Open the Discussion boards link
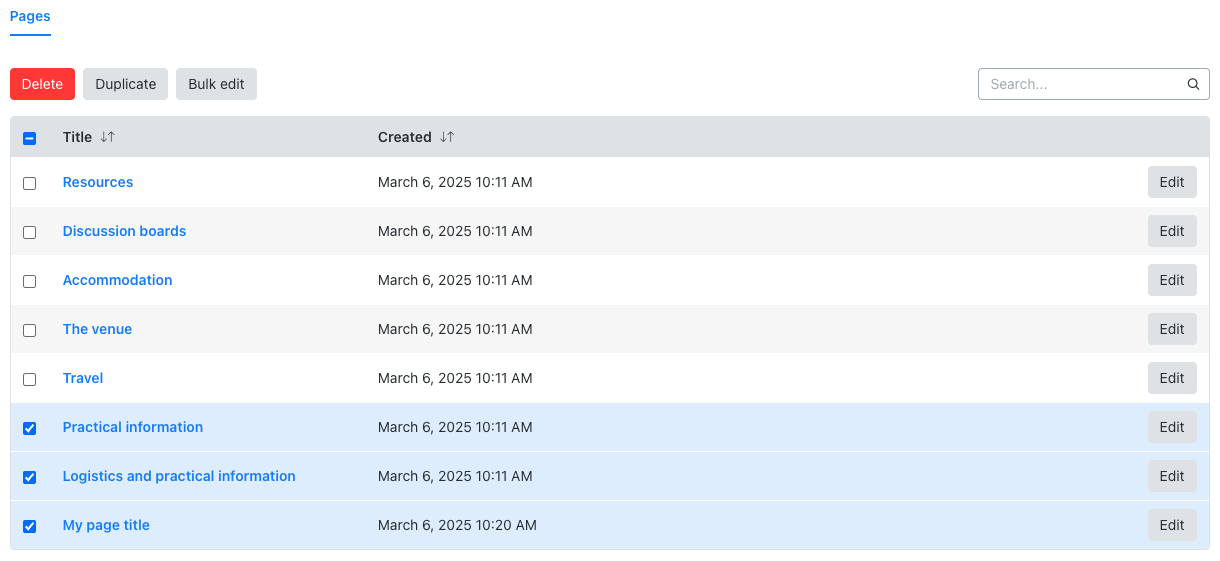The width and height of the screenshot is (1220, 561). [x=124, y=231]
